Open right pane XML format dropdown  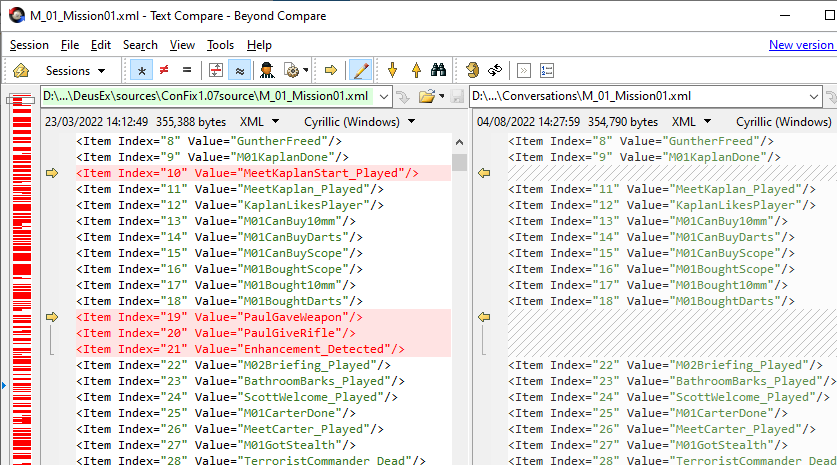click(692, 122)
